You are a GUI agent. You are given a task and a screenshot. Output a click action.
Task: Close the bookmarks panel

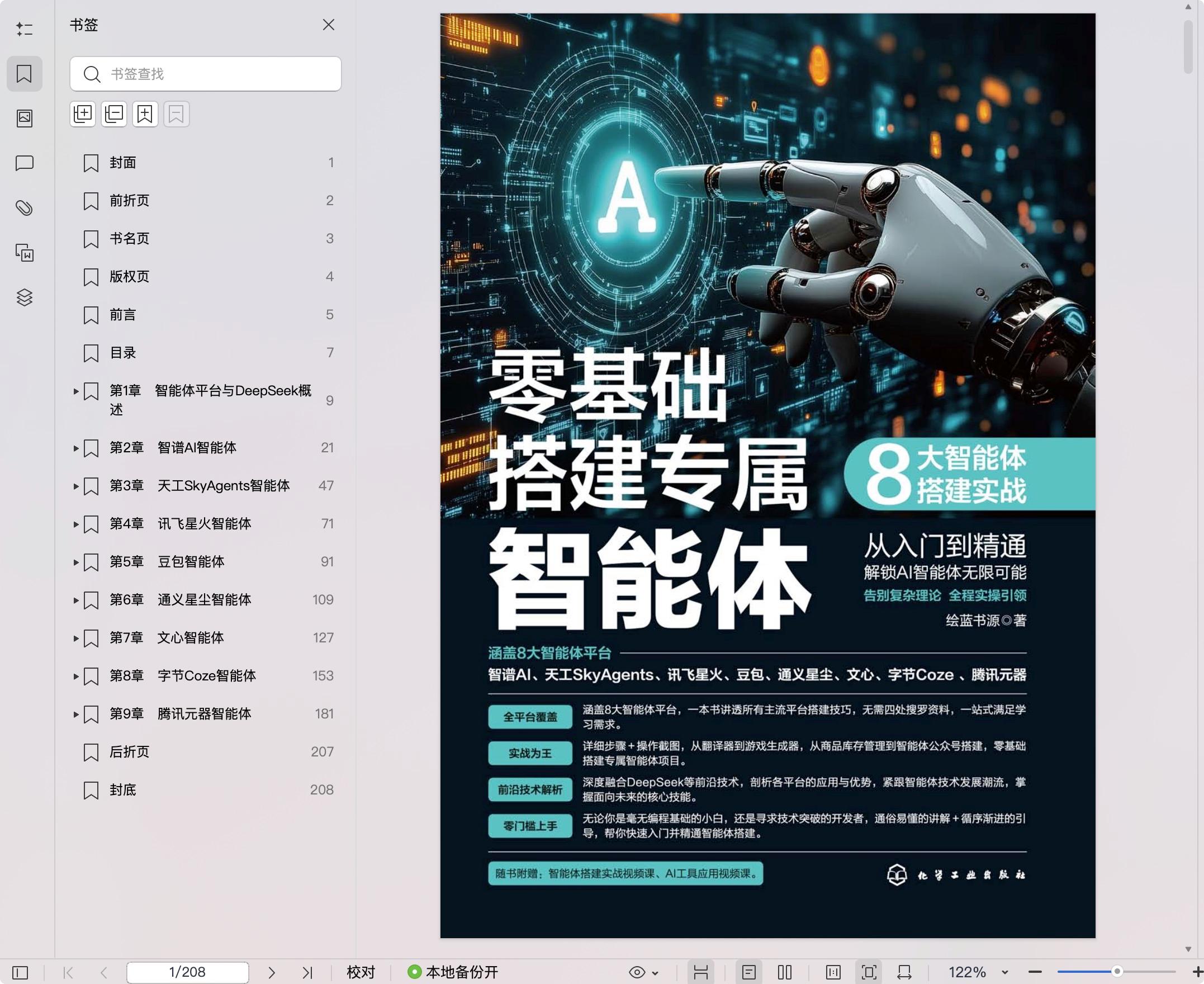329,25
